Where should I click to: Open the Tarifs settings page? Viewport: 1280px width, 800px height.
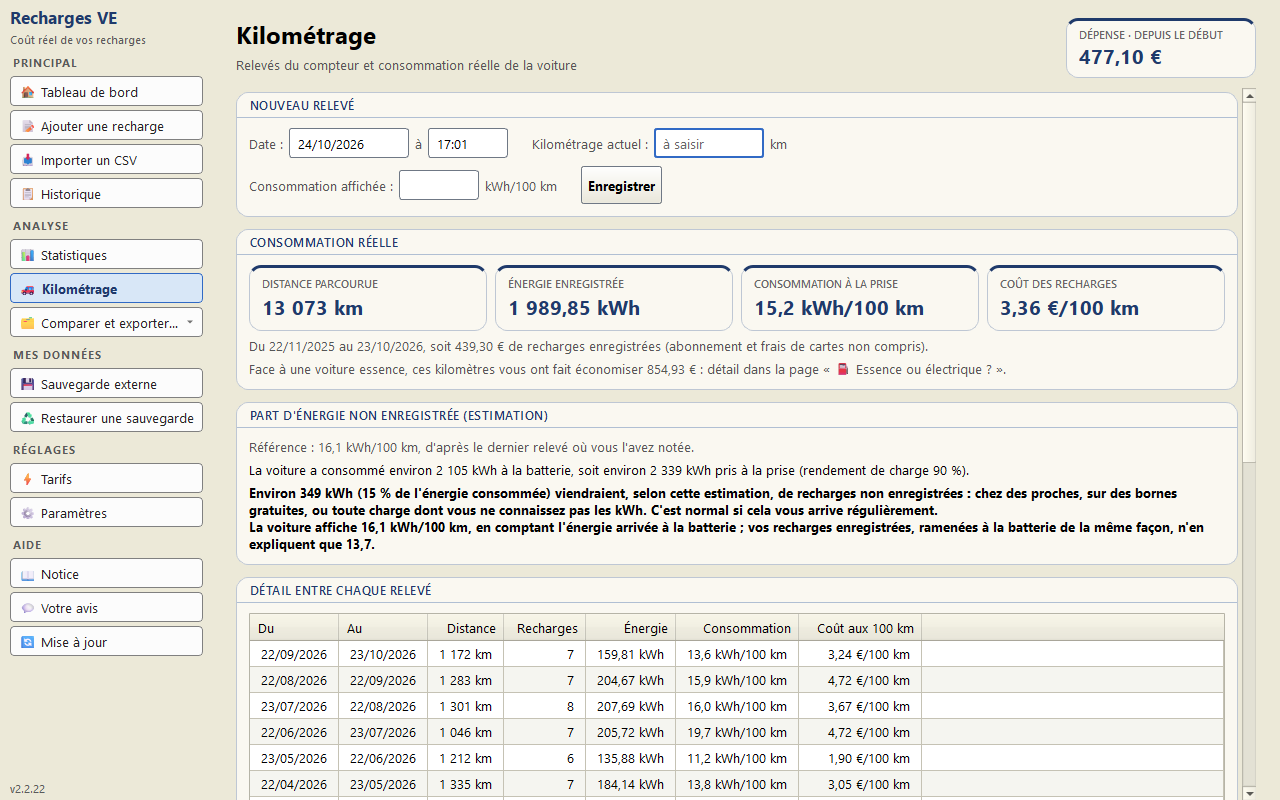click(x=106, y=478)
